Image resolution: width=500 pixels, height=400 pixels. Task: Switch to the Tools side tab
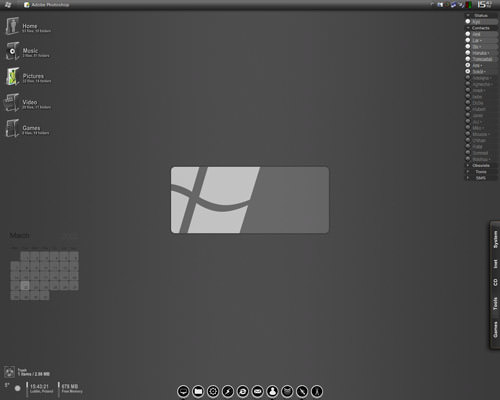(496, 304)
